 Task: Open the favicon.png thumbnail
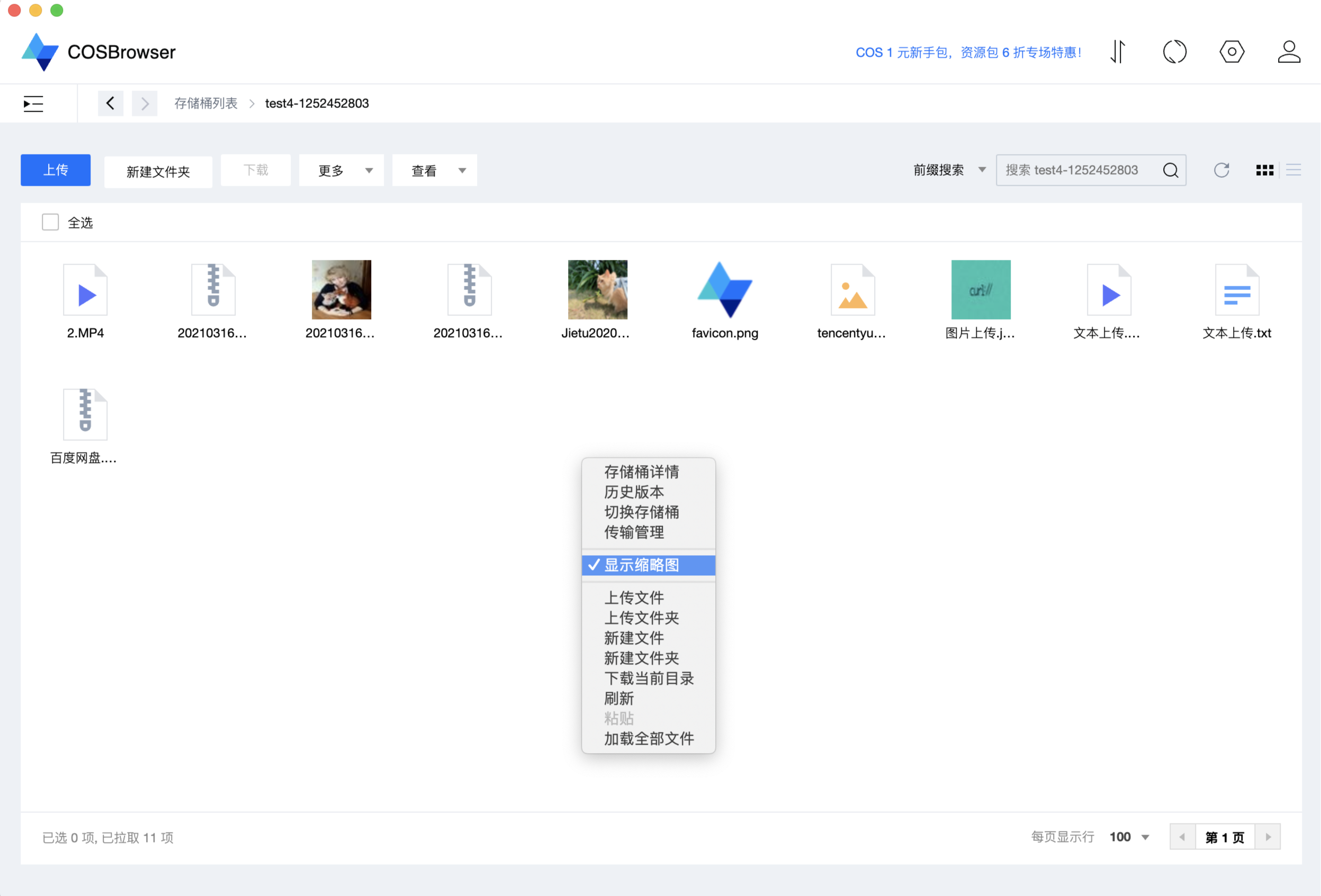pyautogui.click(x=725, y=290)
